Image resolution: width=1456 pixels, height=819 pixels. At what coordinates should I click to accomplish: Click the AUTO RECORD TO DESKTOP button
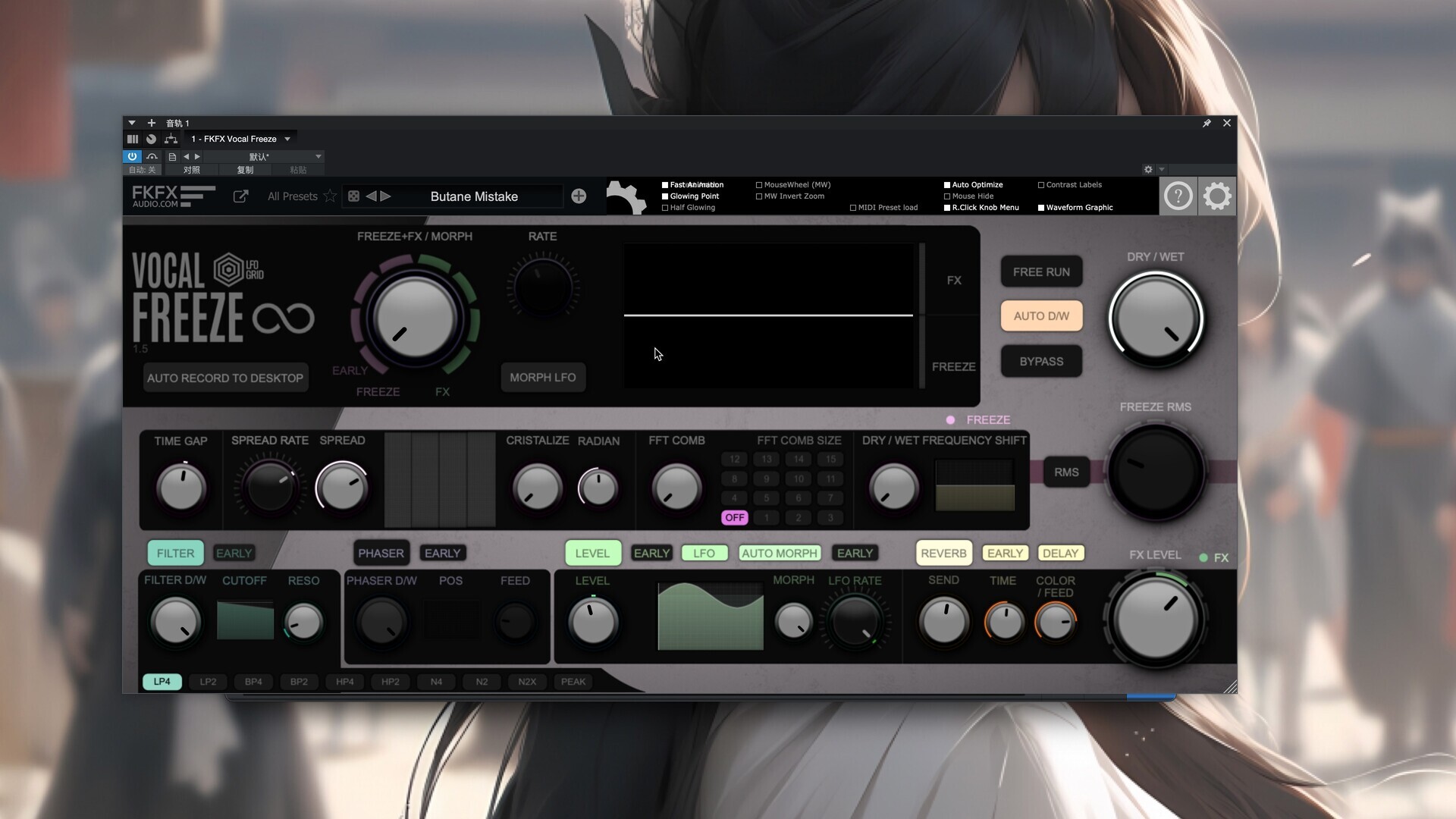(x=225, y=378)
